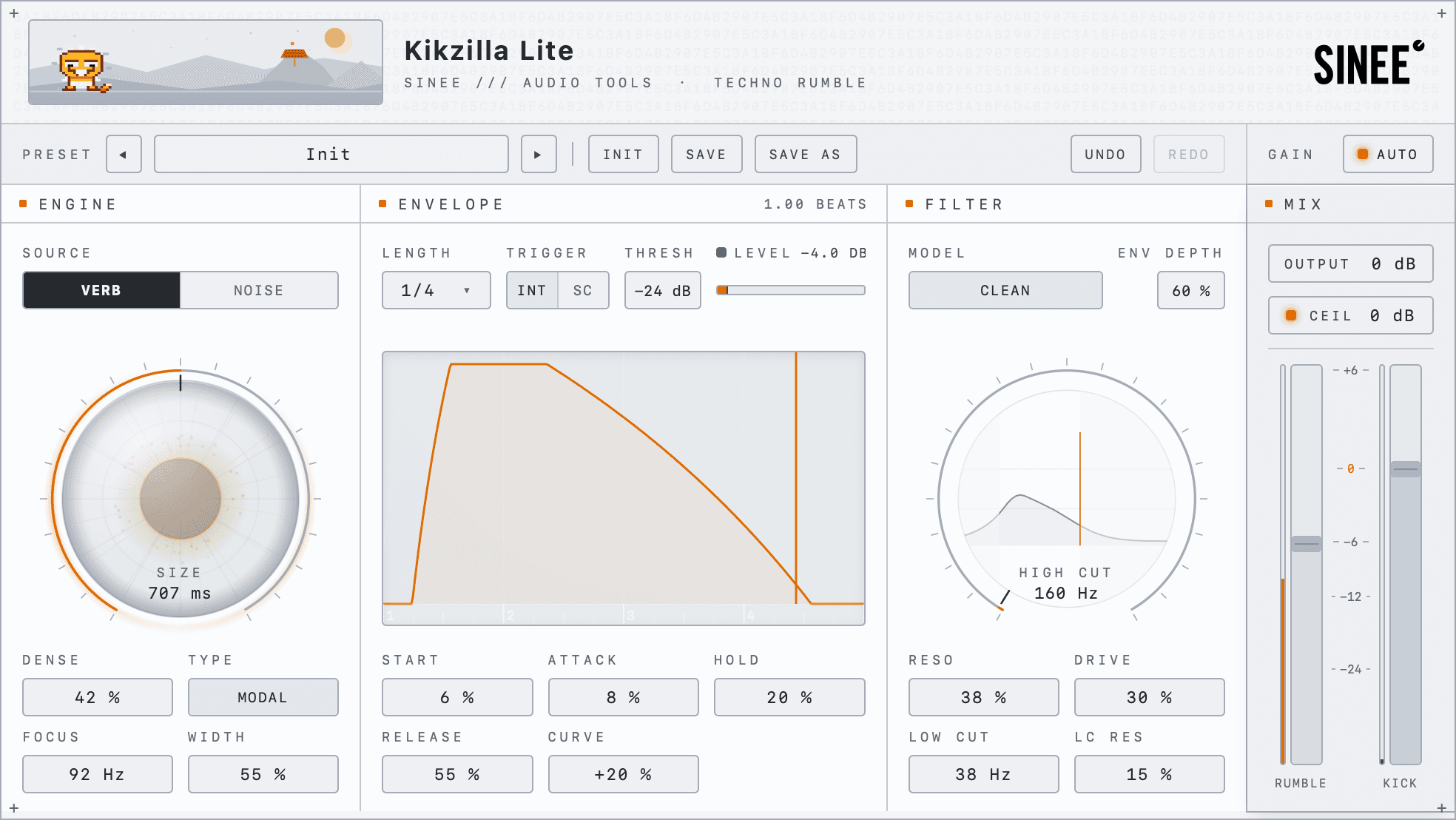
Task: Click the UNDO button
Action: pos(1106,155)
